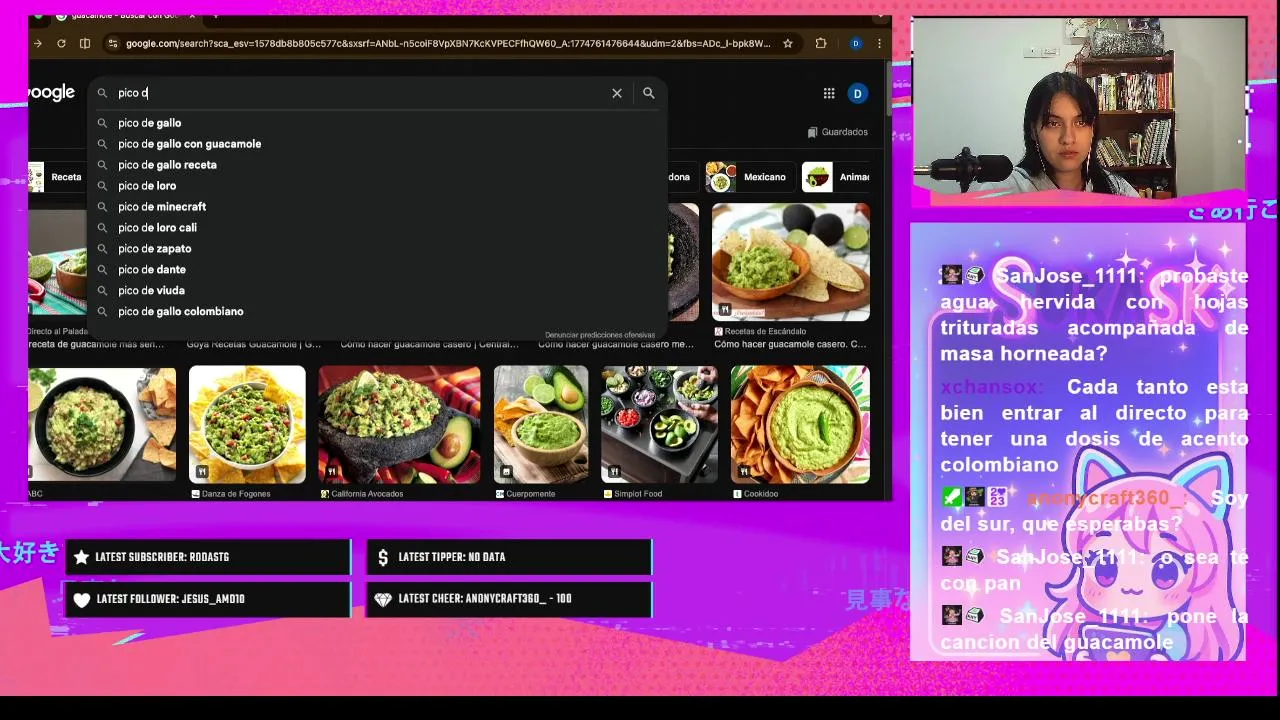Open Guardados saved items
This screenshot has width=1280, height=720.
[837, 132]
